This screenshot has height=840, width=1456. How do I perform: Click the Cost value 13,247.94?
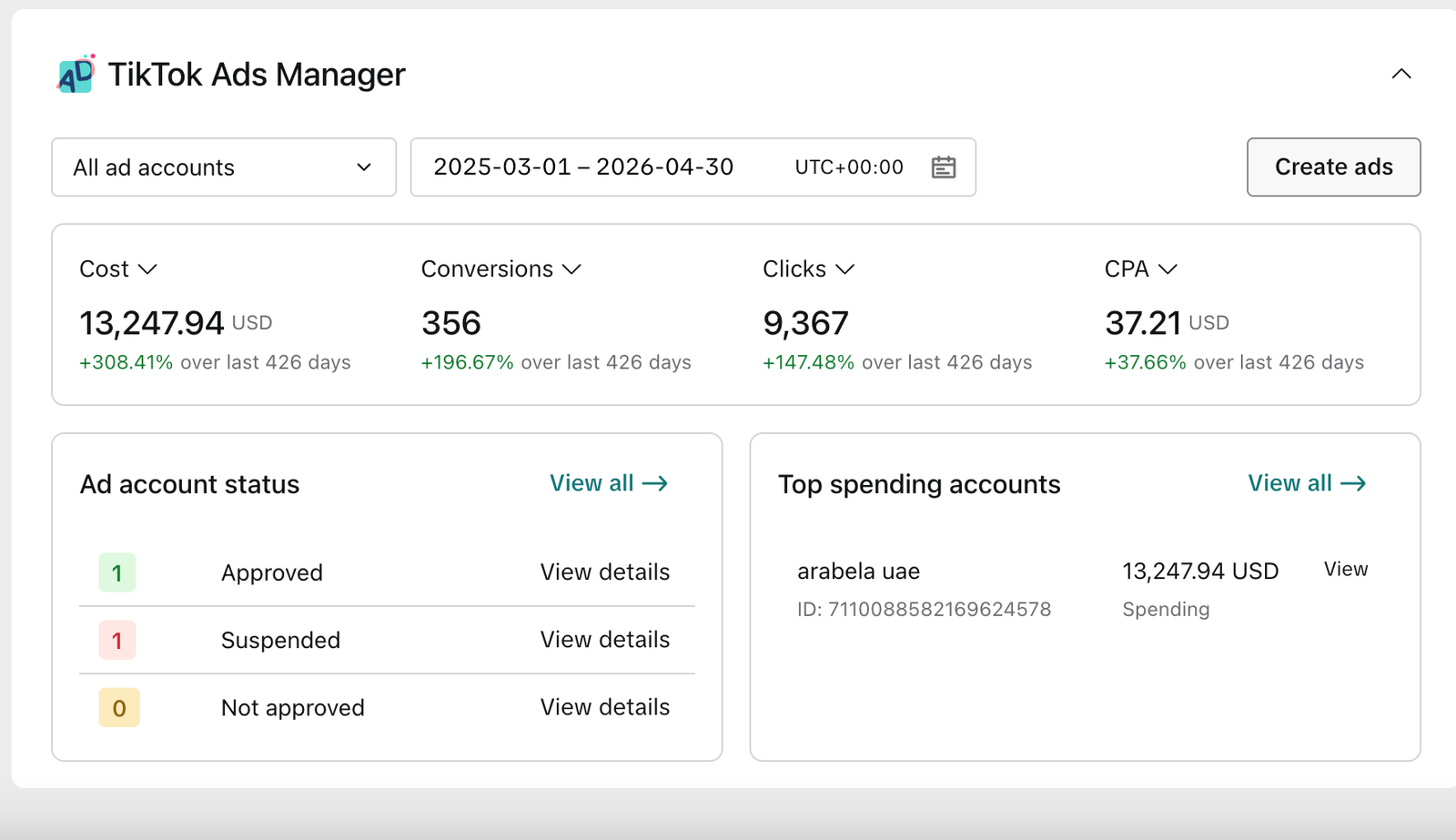(151, 323)
